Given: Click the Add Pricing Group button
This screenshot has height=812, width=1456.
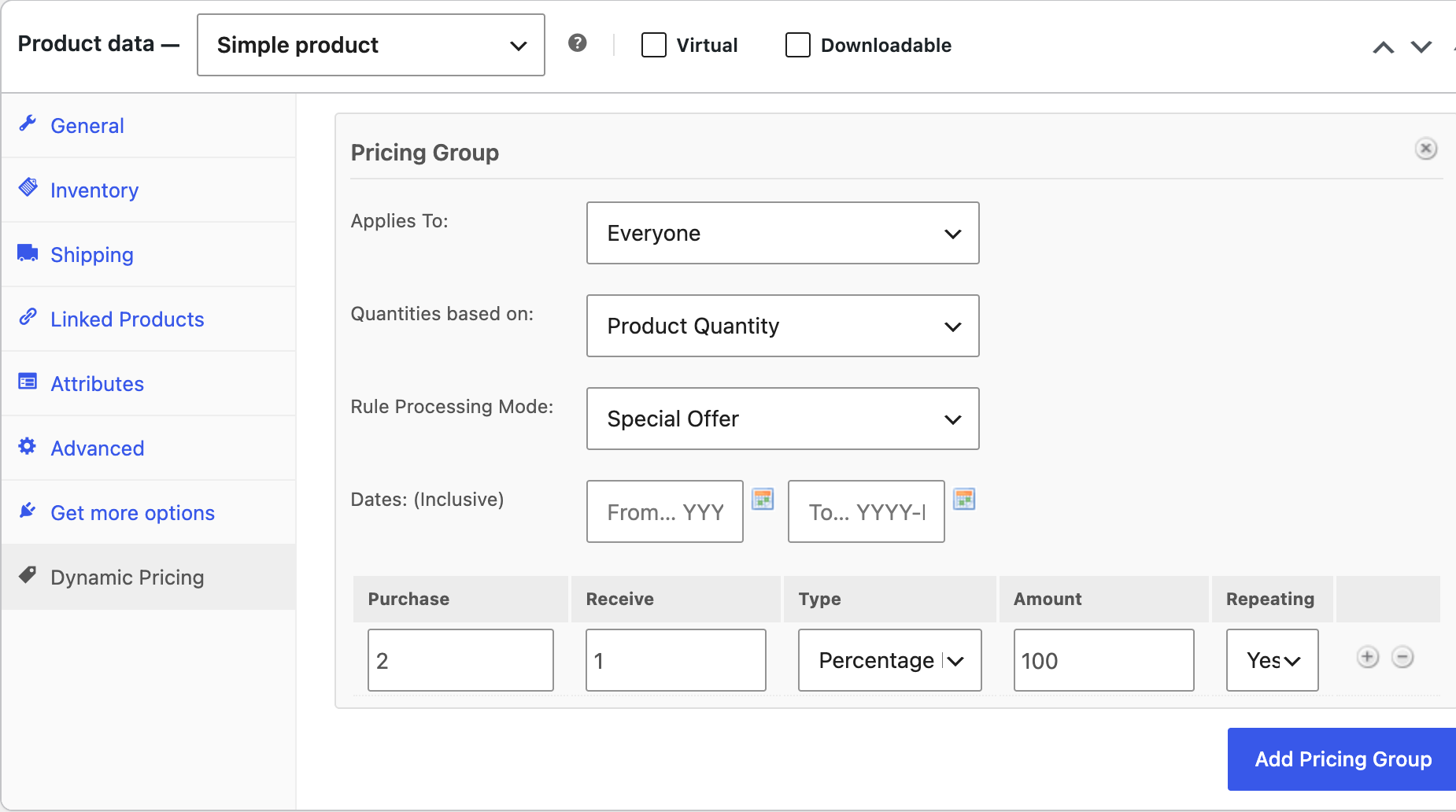Looking at the screenshot, I should pyautogui.click(x=1342, y=759).
